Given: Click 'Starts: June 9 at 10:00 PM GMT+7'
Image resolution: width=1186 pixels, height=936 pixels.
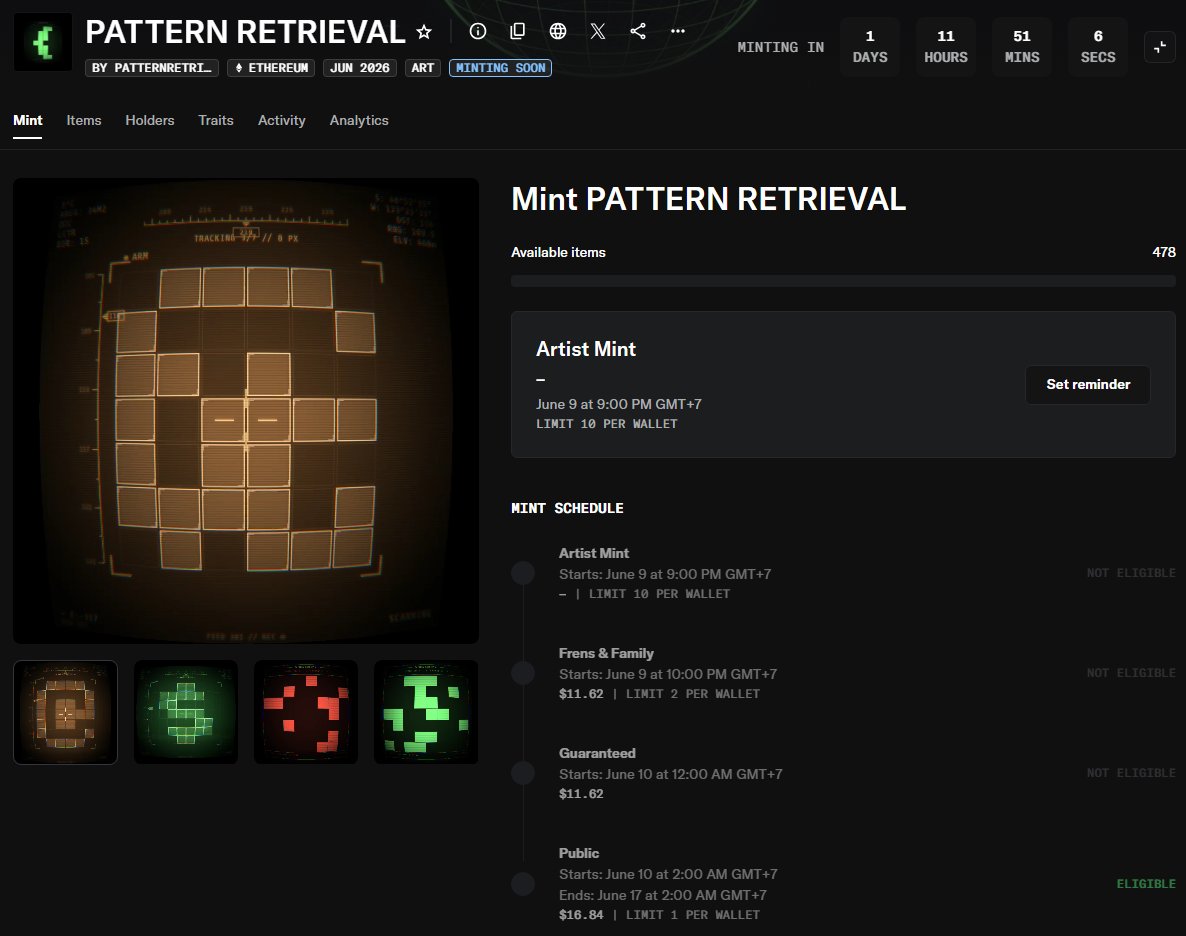Looking at the screenshot, I should pyautogui.click(x=668, y=674).
